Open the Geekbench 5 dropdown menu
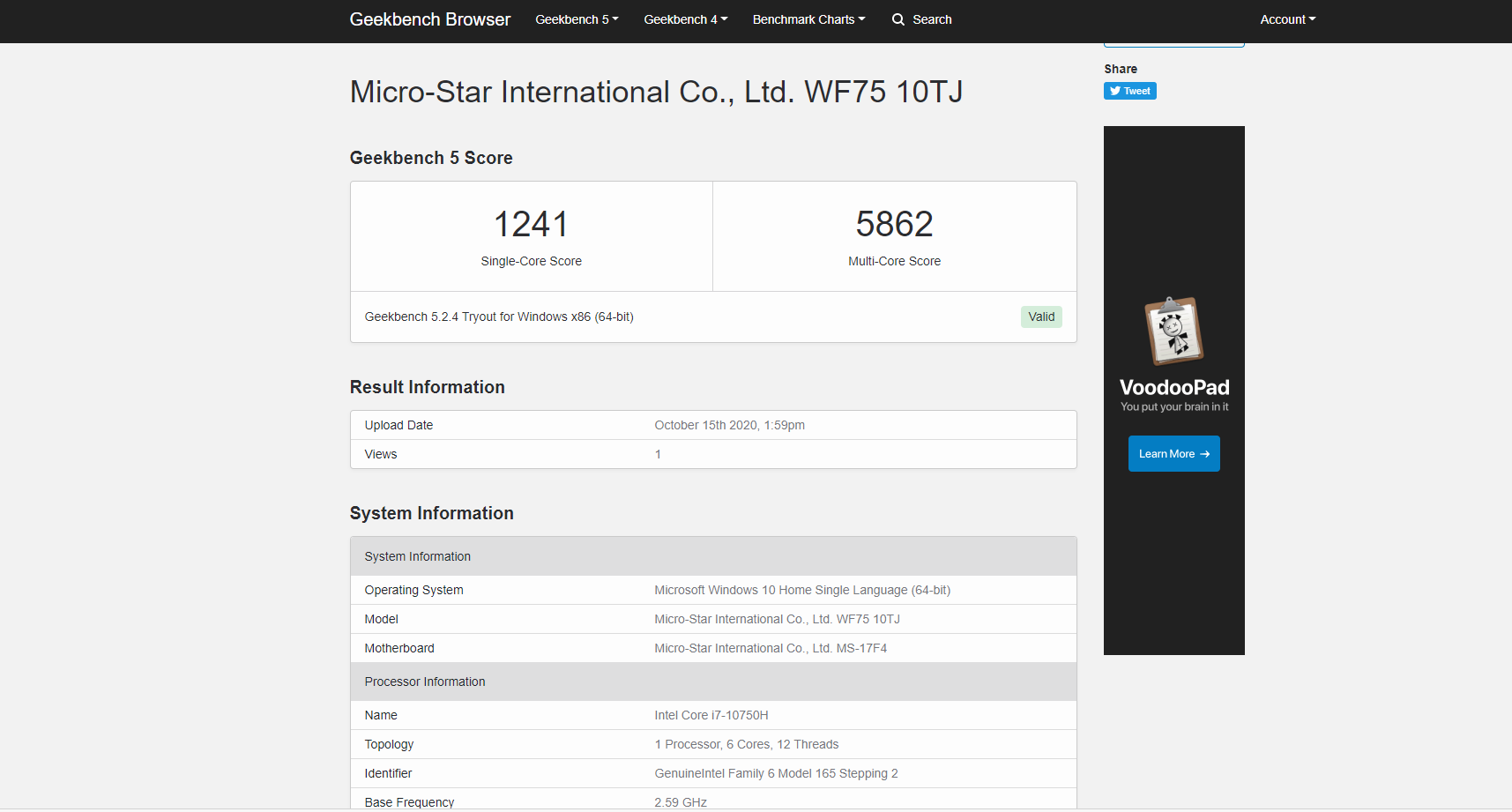This screenshot has width=1512, height=812. pos(577,19)
